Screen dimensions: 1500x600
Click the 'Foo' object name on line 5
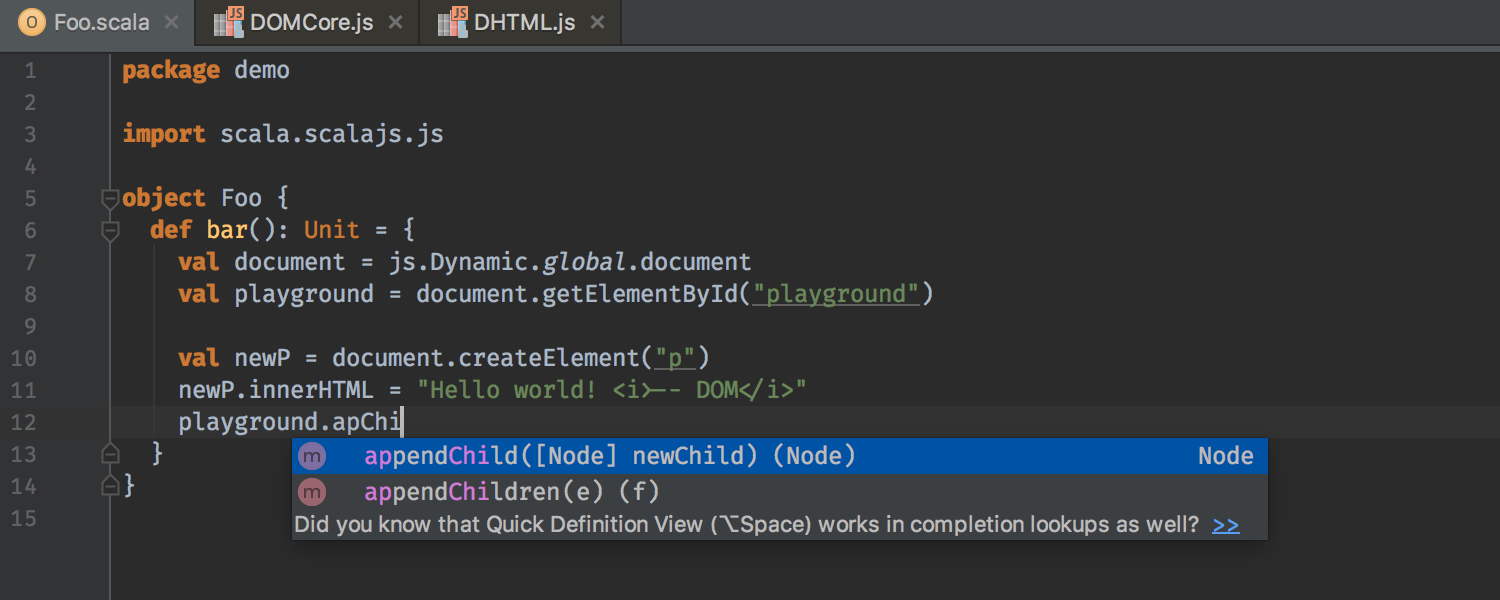tap(241, 198)
